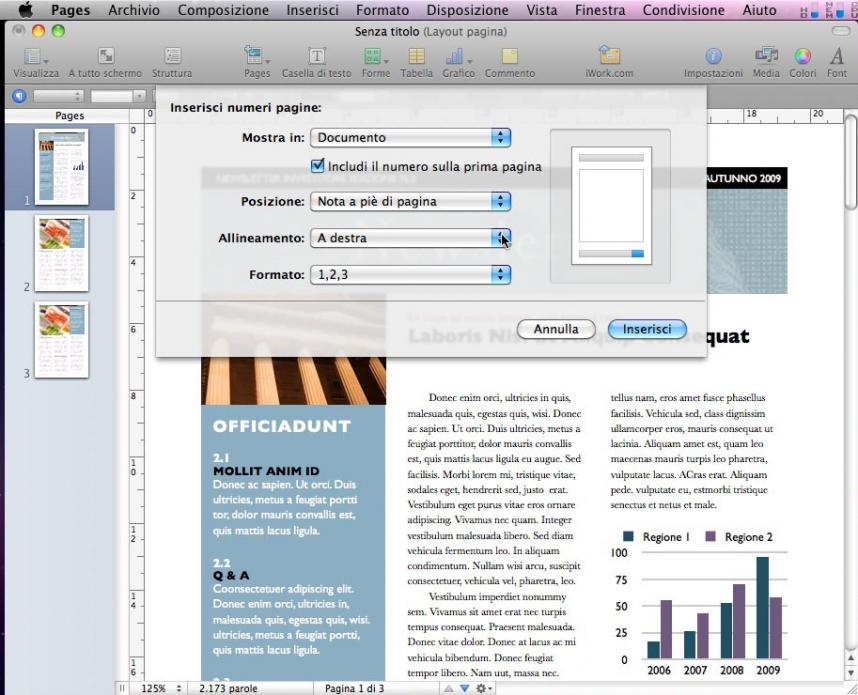This screenshot has height=695, width=858.
Task: Click the Pagina 1 di 3 indicator
Action: [x=354, y=688]
